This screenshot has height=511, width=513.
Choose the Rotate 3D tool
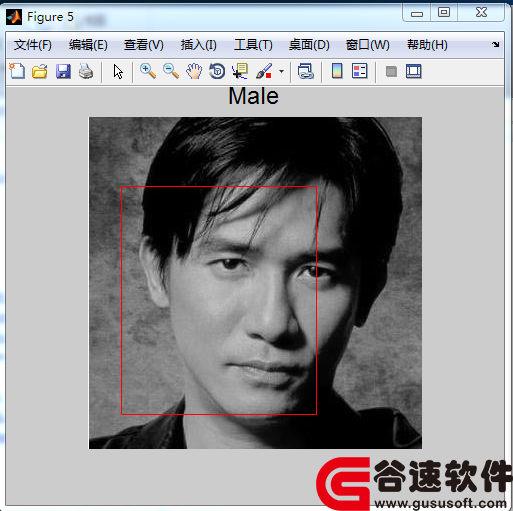(x=217, y=71)
